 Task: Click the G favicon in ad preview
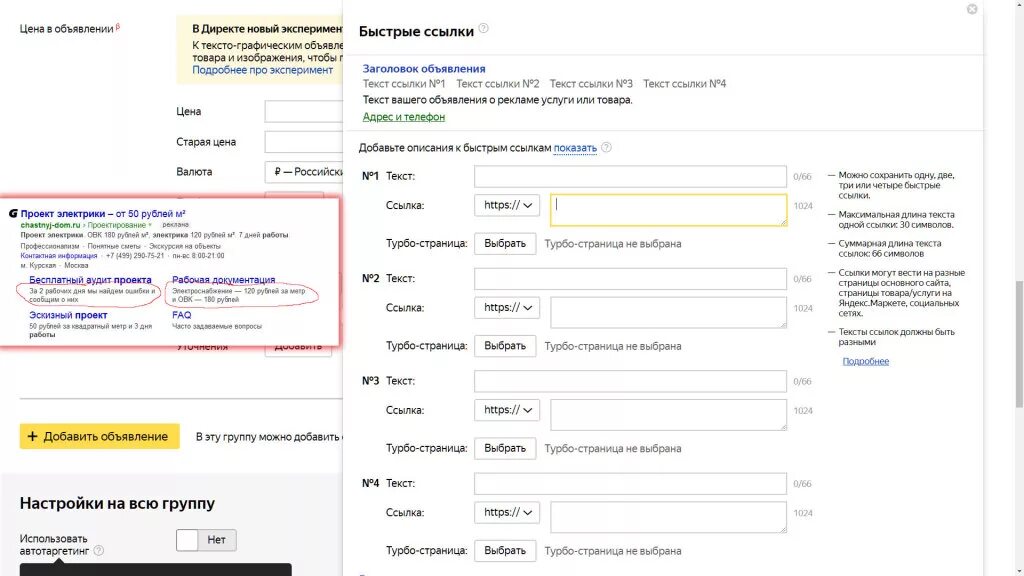tap(12, 214)
